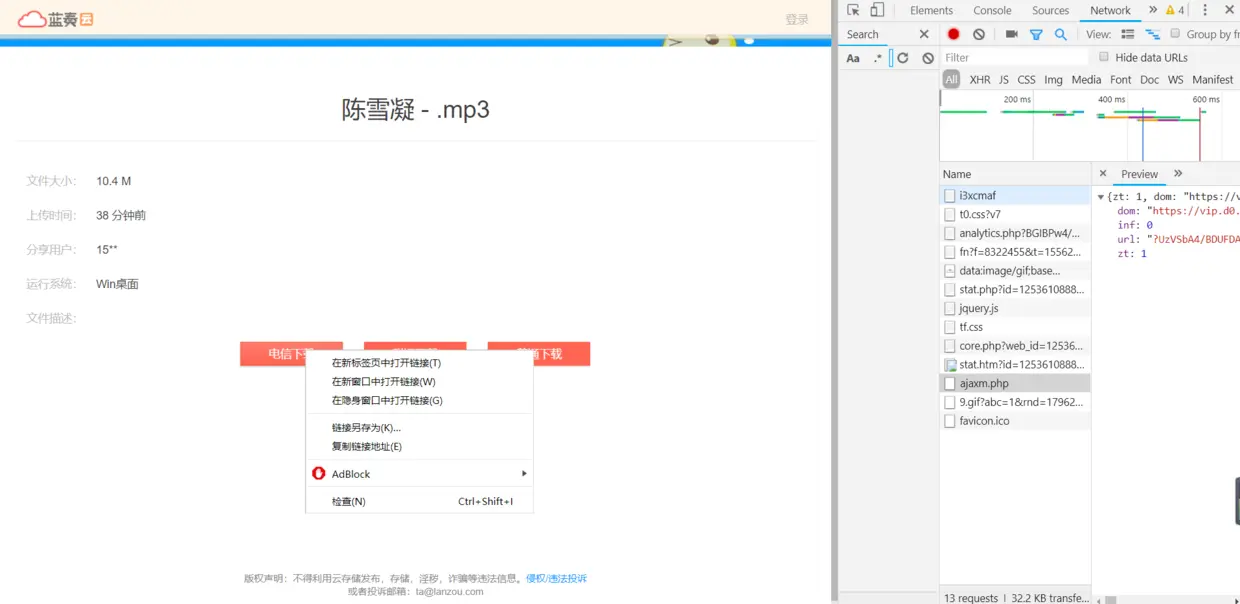Filter requests by CSS type
This screenshot has width=1240, height=604.
tap(1026, 79)
